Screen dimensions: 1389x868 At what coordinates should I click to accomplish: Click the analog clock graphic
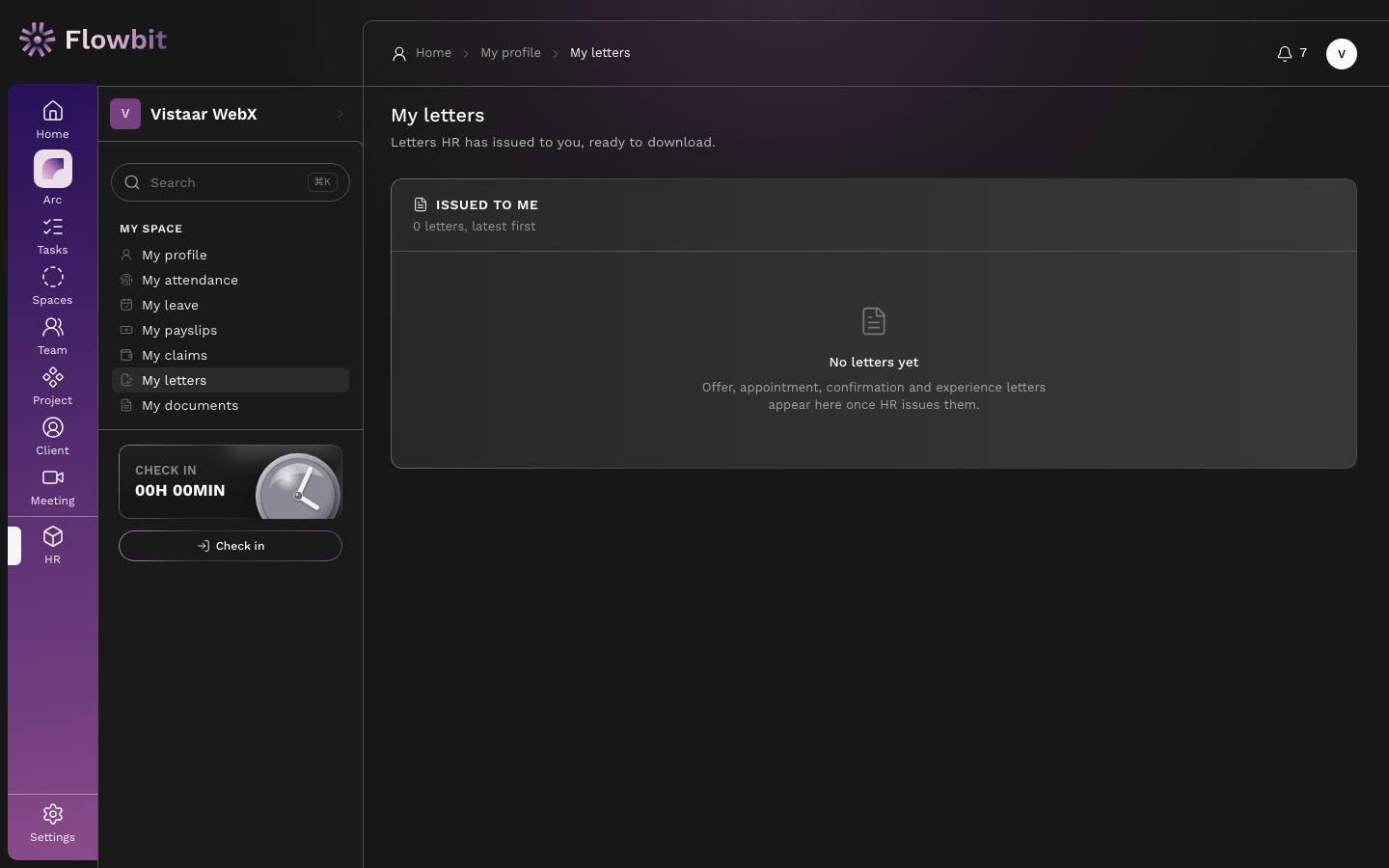(298, 486)
